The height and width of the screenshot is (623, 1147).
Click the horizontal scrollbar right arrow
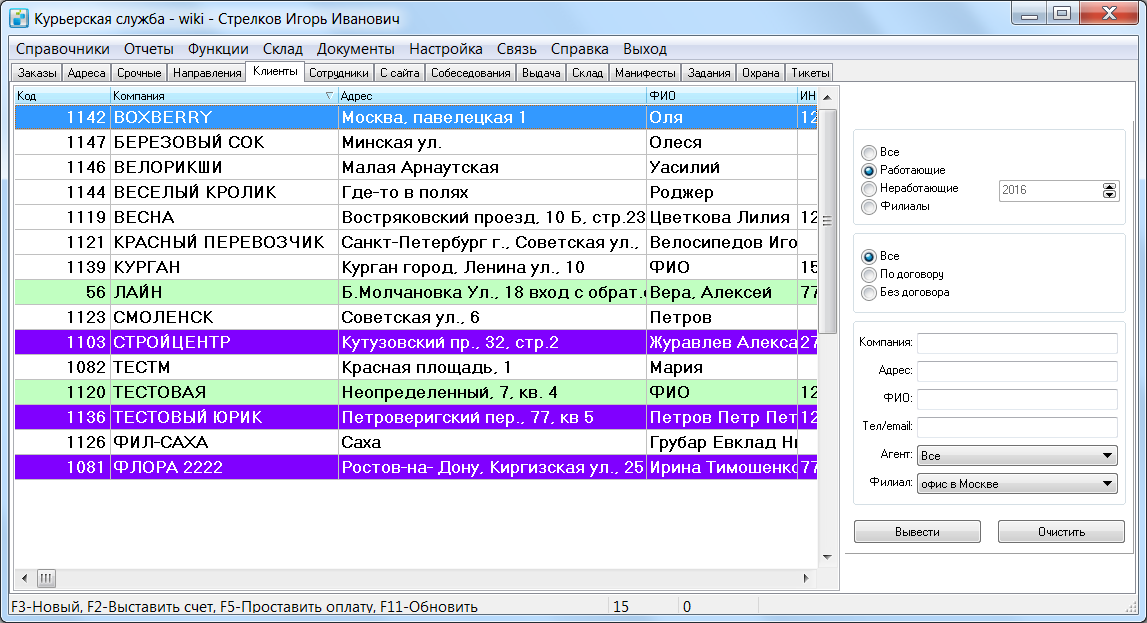[806, 578]
